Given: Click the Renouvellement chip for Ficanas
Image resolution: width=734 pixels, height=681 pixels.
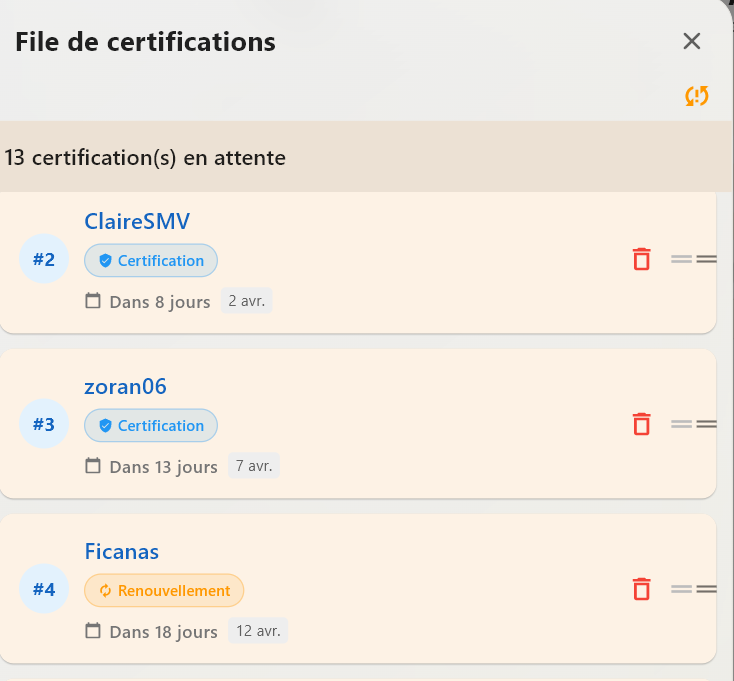Looking at the screenshot, I should click(164, 590).
